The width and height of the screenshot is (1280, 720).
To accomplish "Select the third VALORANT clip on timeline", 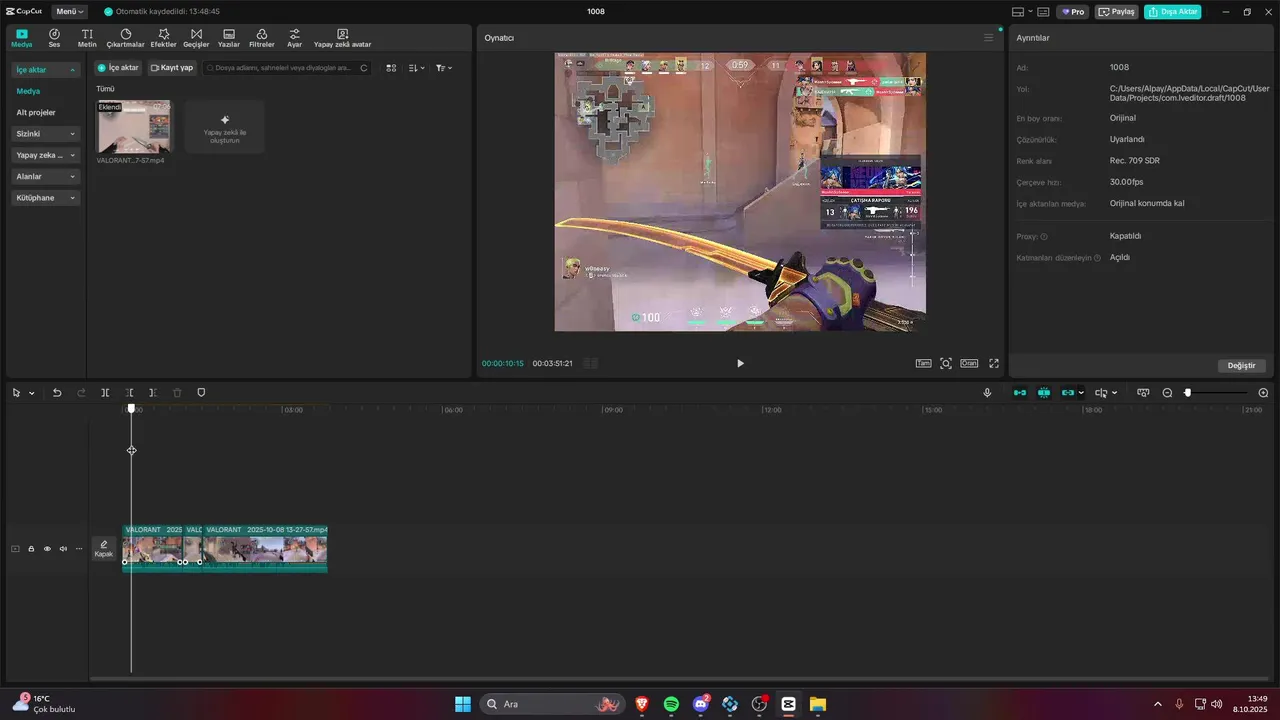I will (265, 549).
